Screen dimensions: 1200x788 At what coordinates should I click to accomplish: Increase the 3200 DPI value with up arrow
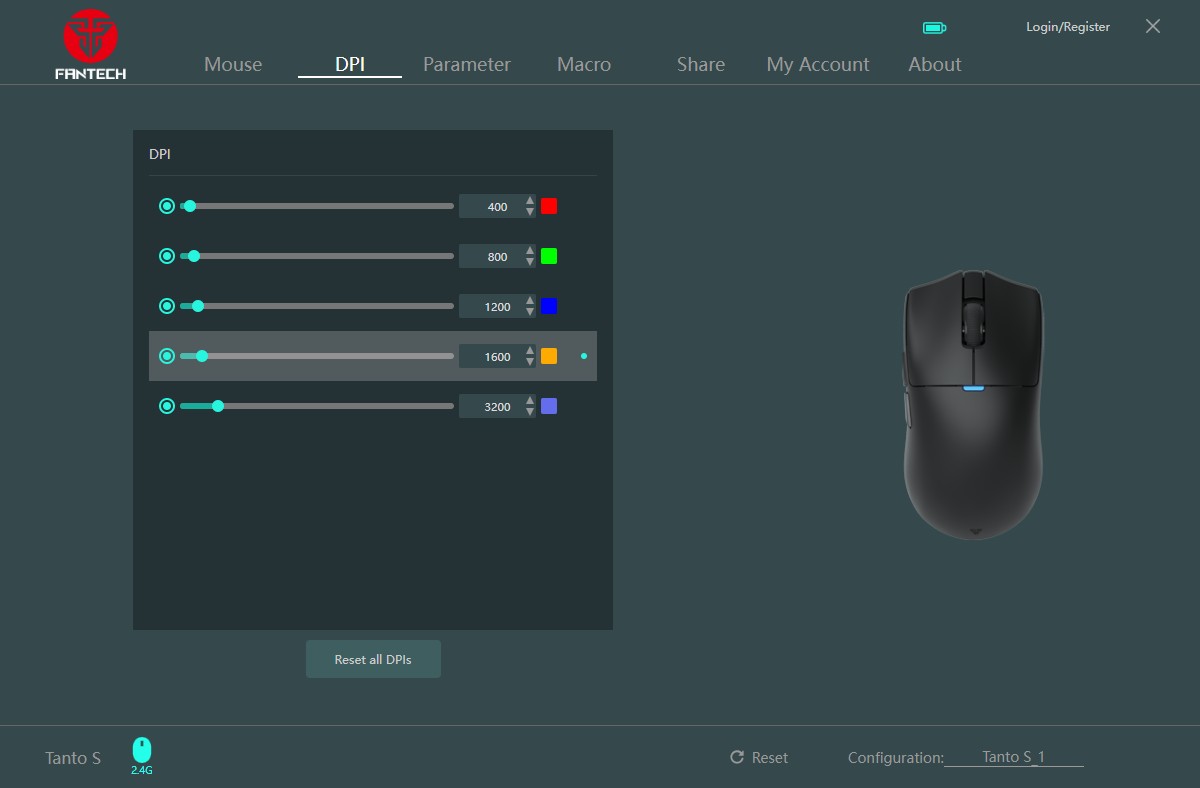530,401
